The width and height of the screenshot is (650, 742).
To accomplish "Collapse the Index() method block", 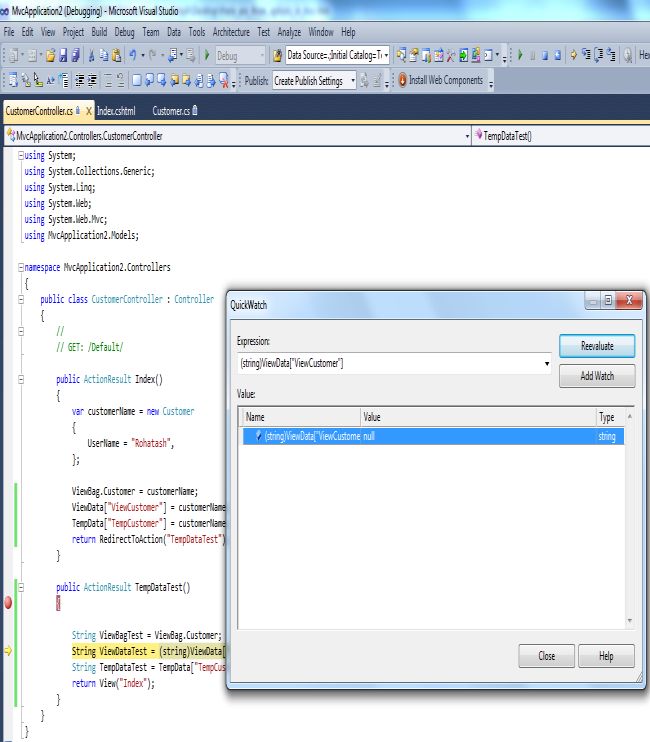I will click(21, 379).
